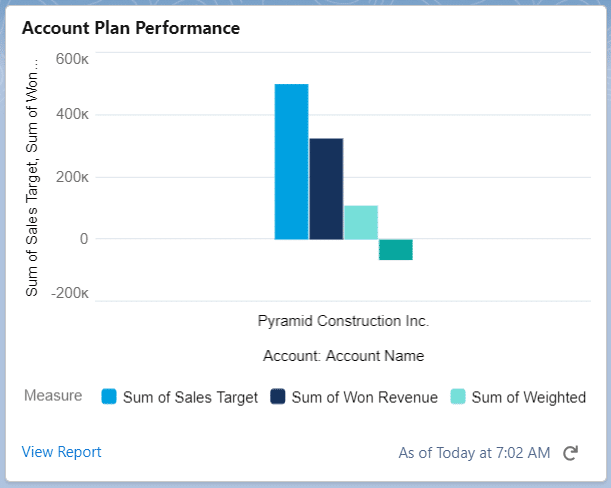Click the Account: Account Name axis title
Screen dimensions: 611x488
343,355
